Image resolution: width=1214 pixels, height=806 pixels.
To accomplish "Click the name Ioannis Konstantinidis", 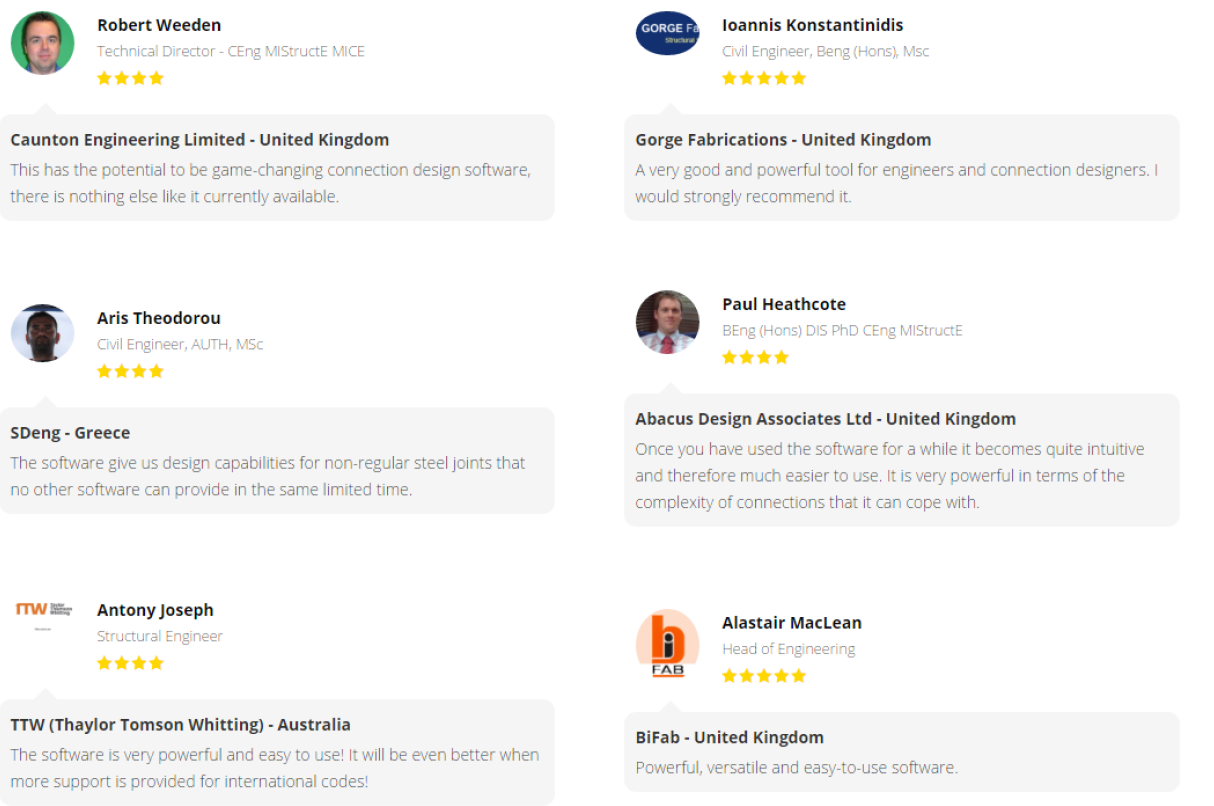I will pos(812,25).
